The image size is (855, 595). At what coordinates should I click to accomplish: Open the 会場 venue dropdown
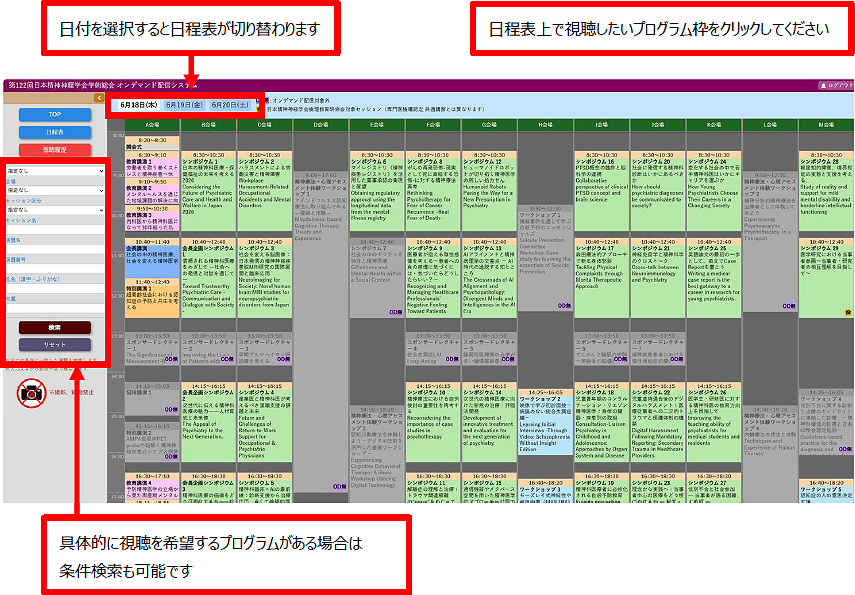pos(55,190)
